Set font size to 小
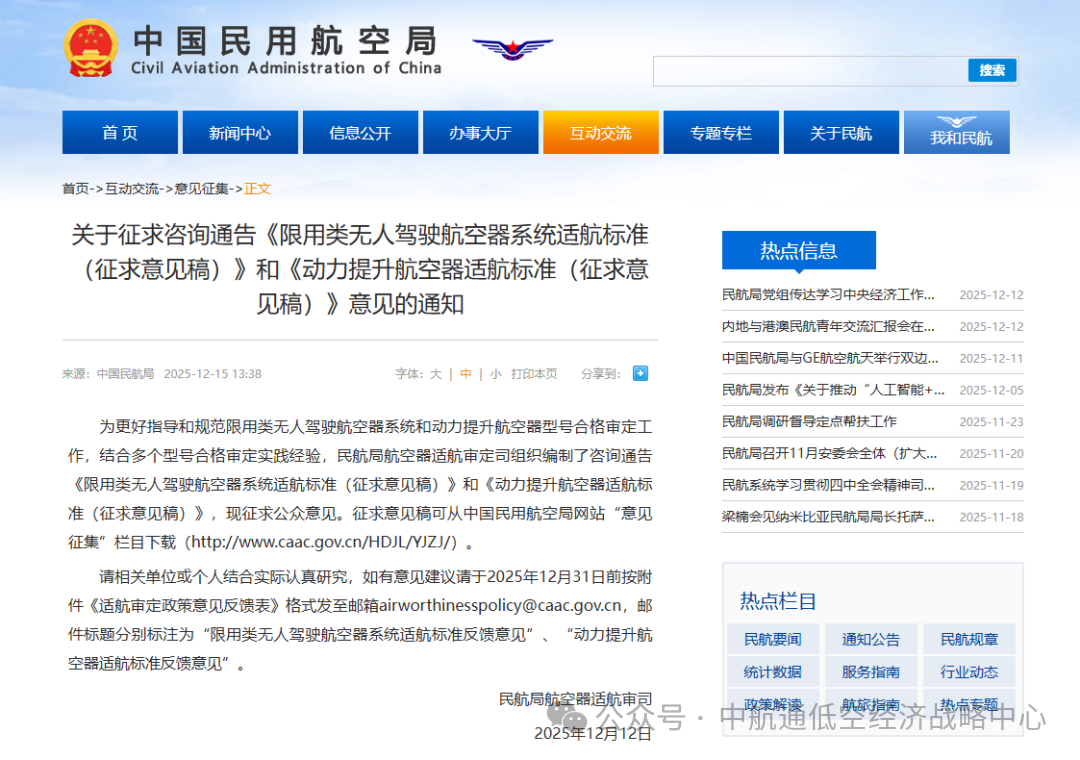The width and height of the screenshot is (1080, 760). click(x=495, y=374)
